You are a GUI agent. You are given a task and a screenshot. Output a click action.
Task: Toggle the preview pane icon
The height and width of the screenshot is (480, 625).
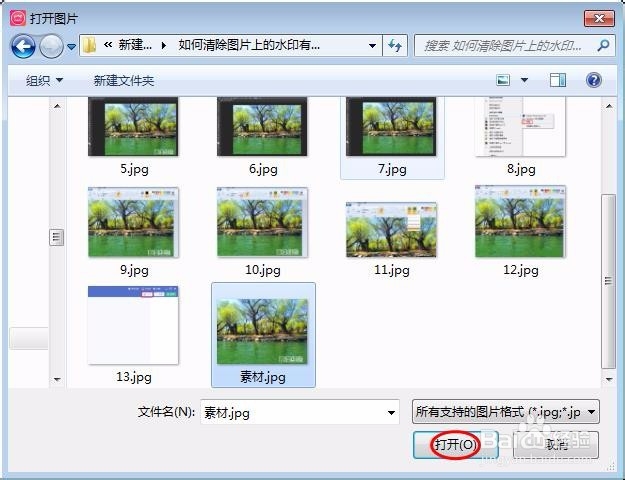coord(558,80)
